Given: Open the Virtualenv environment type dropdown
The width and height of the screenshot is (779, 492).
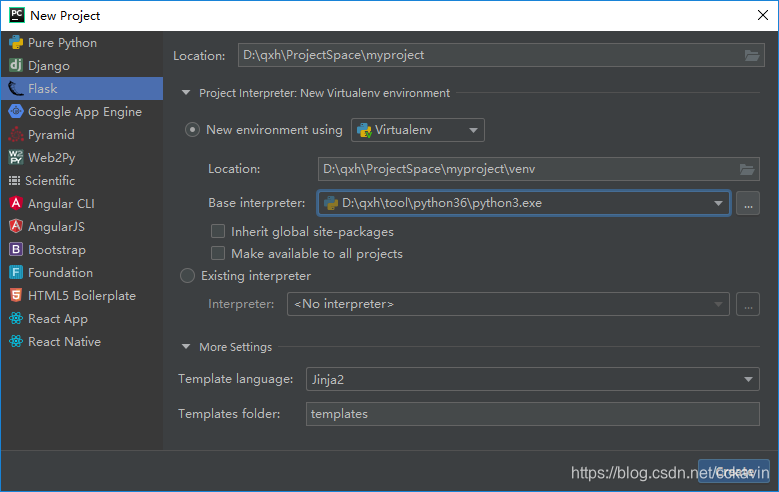Looking at the screenshot, I should pos(418,130).
